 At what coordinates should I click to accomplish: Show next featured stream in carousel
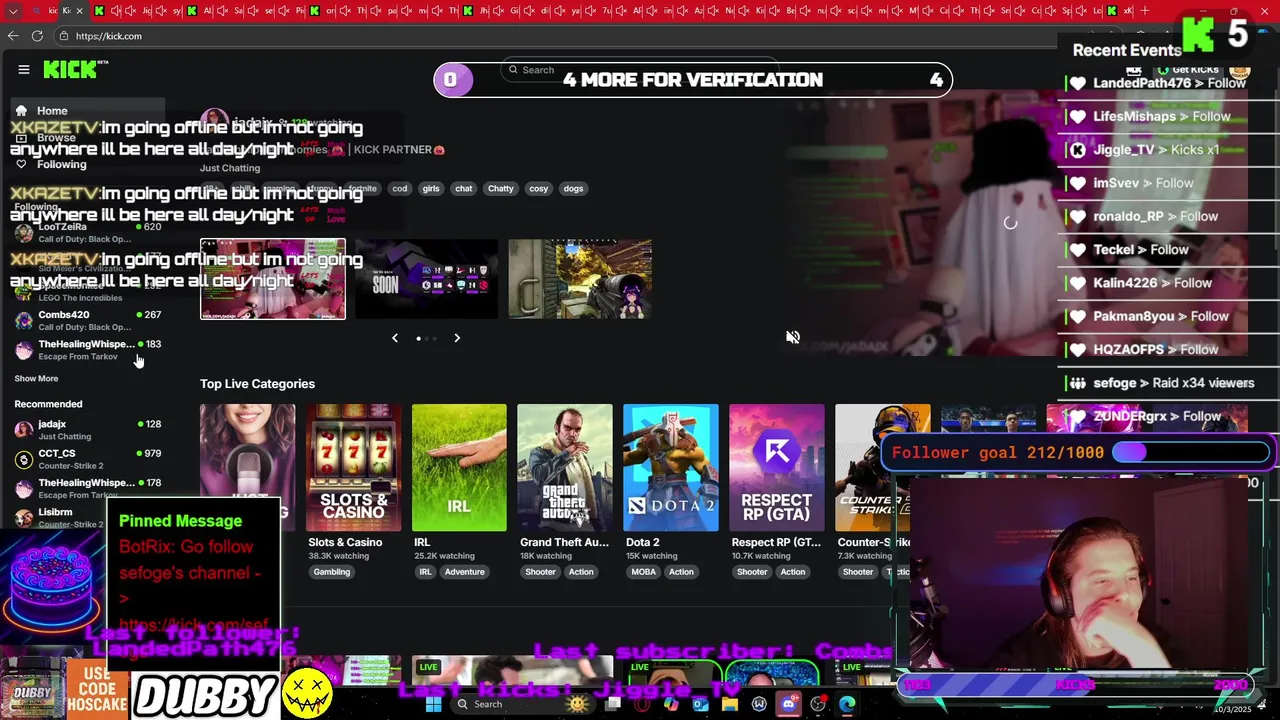click(x=457, y=338)
